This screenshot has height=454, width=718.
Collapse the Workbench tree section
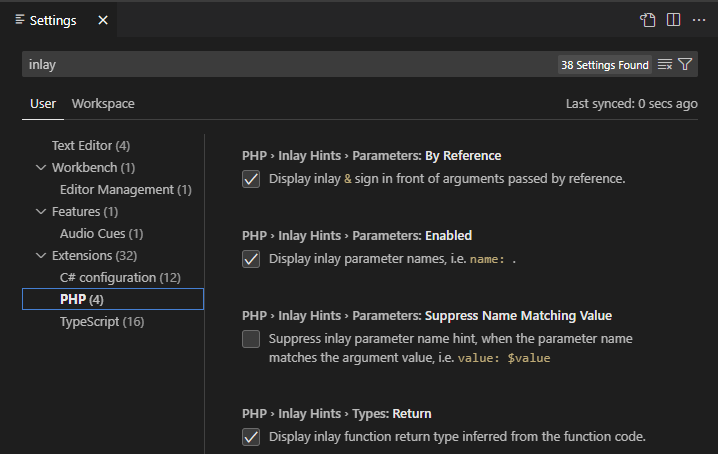pos(41,168)
